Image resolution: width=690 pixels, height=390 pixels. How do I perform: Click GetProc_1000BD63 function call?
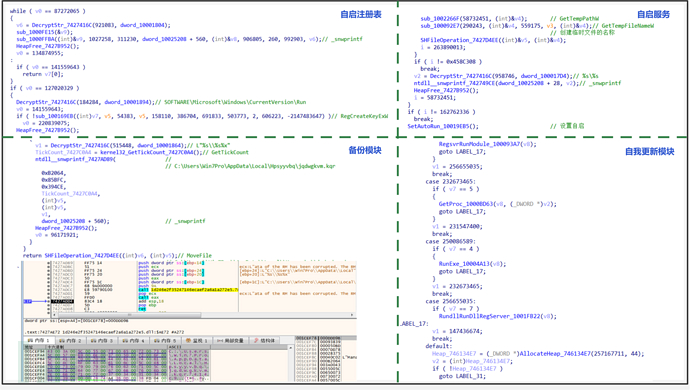pos(497,204)
